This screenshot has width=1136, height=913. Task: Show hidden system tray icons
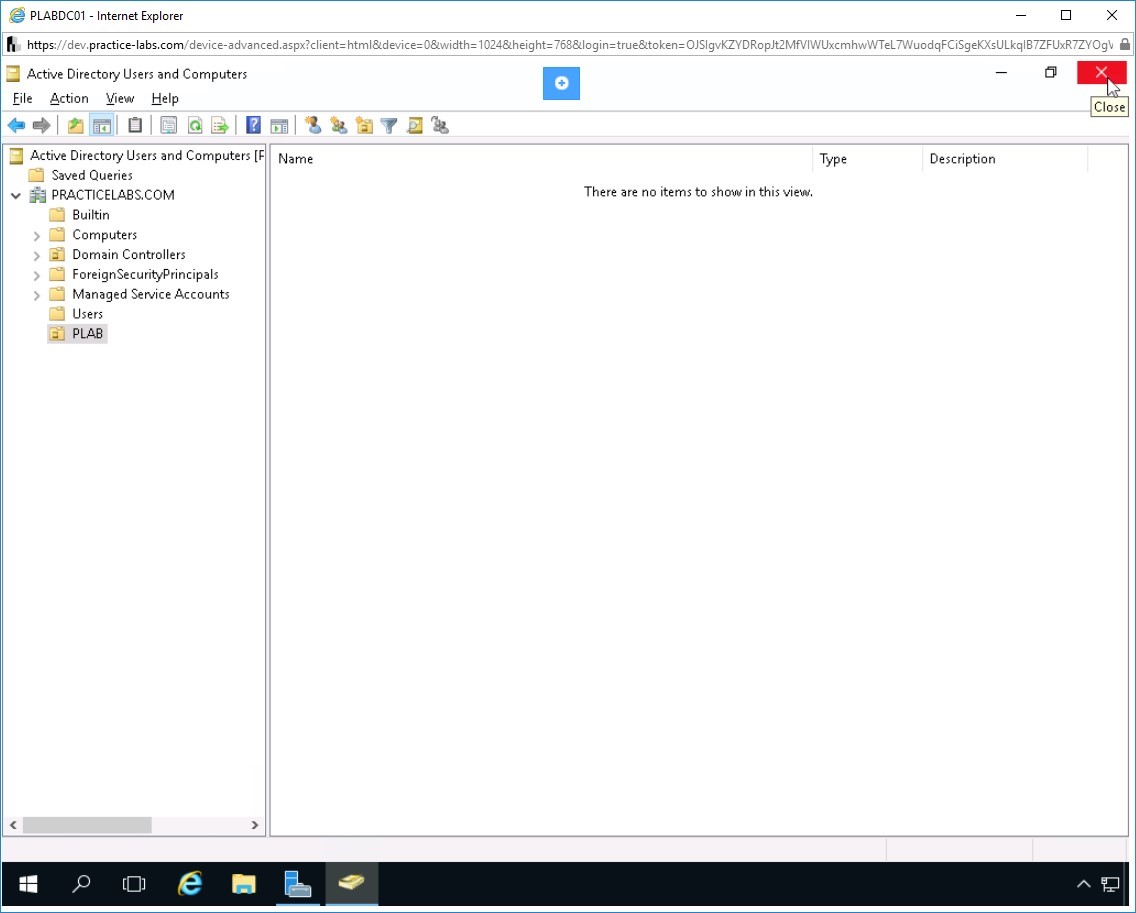[1083, 884]
